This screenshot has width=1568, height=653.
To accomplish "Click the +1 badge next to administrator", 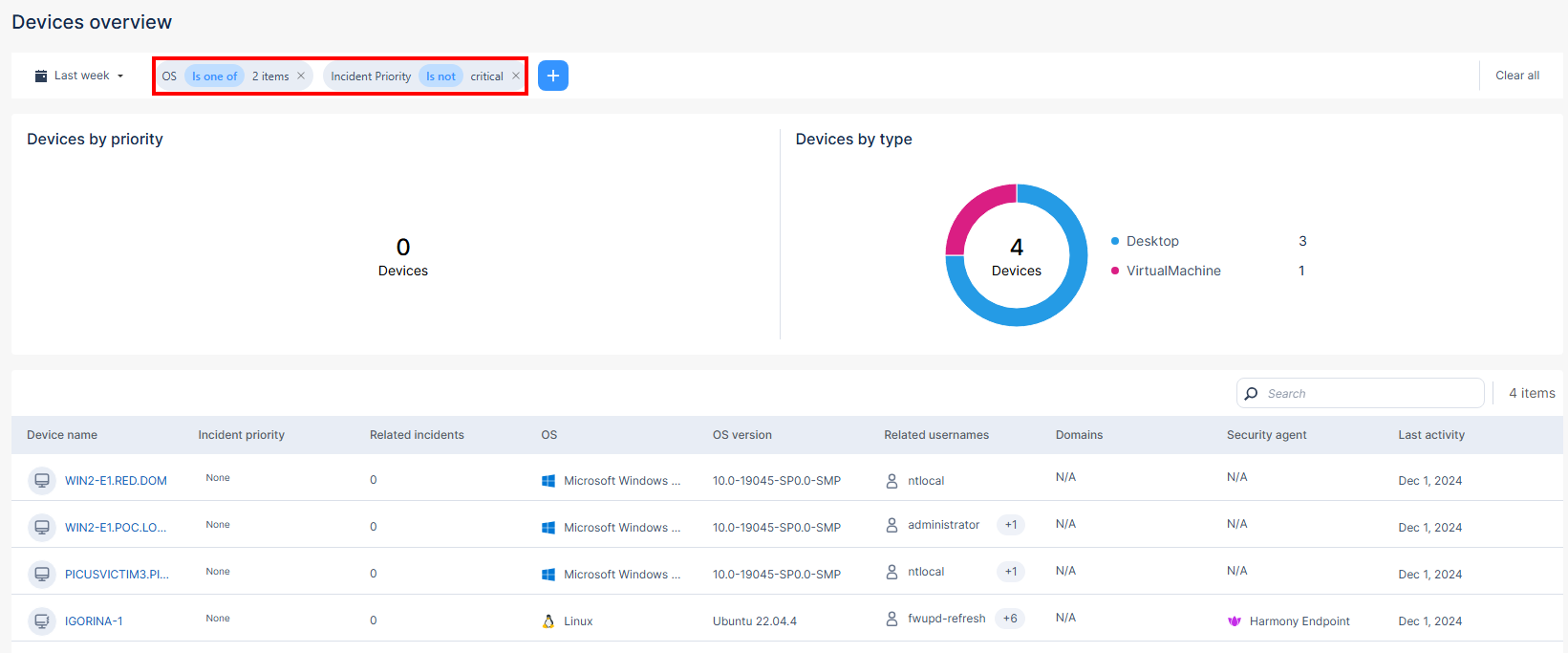I will pyautogui.click(x=1011, y=525).
